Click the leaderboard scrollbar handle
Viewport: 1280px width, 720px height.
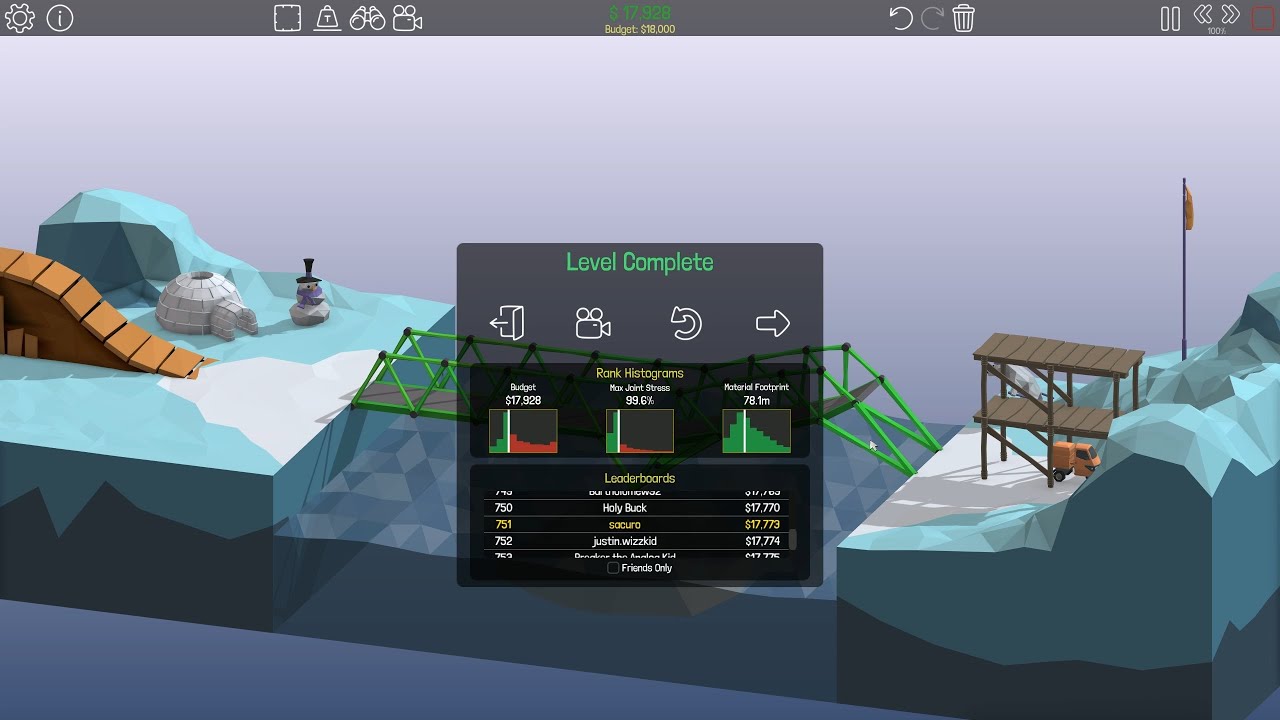pos(793,539)
